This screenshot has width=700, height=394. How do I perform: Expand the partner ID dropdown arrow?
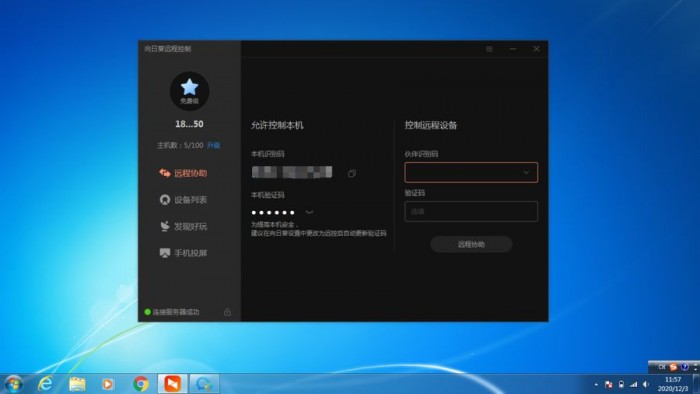(x=526, y=173)
